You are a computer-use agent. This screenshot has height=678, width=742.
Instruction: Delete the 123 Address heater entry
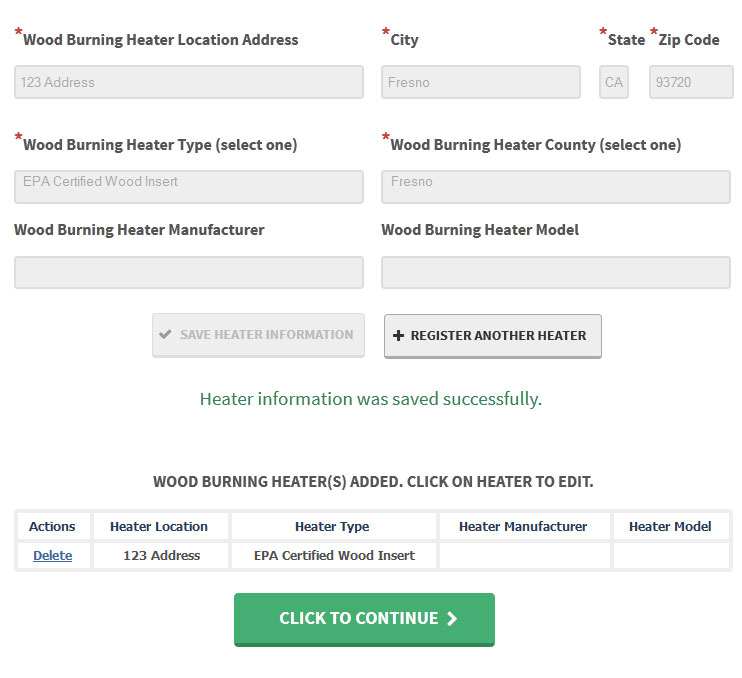52,556
